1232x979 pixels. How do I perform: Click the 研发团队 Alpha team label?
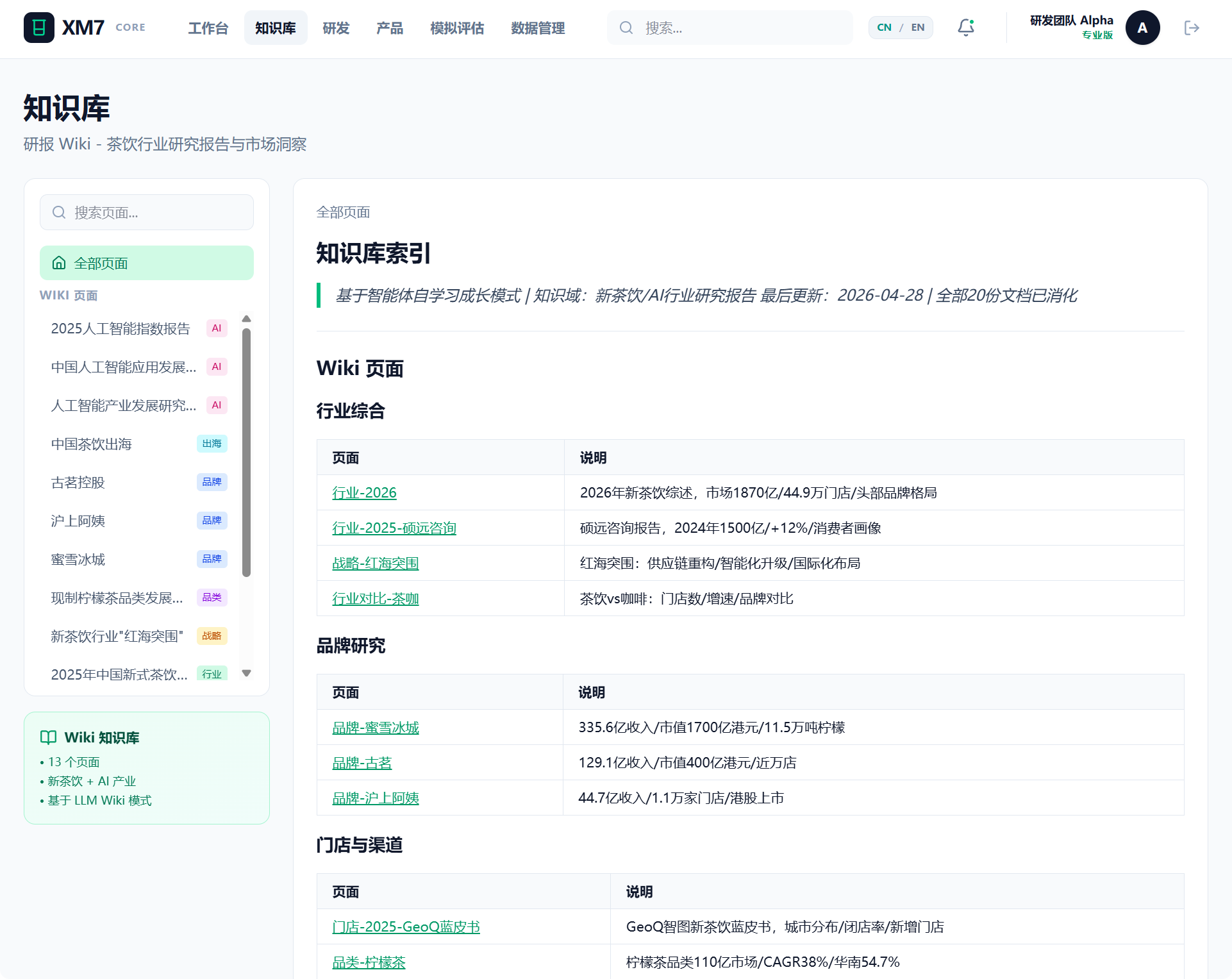pos(1072,21)
